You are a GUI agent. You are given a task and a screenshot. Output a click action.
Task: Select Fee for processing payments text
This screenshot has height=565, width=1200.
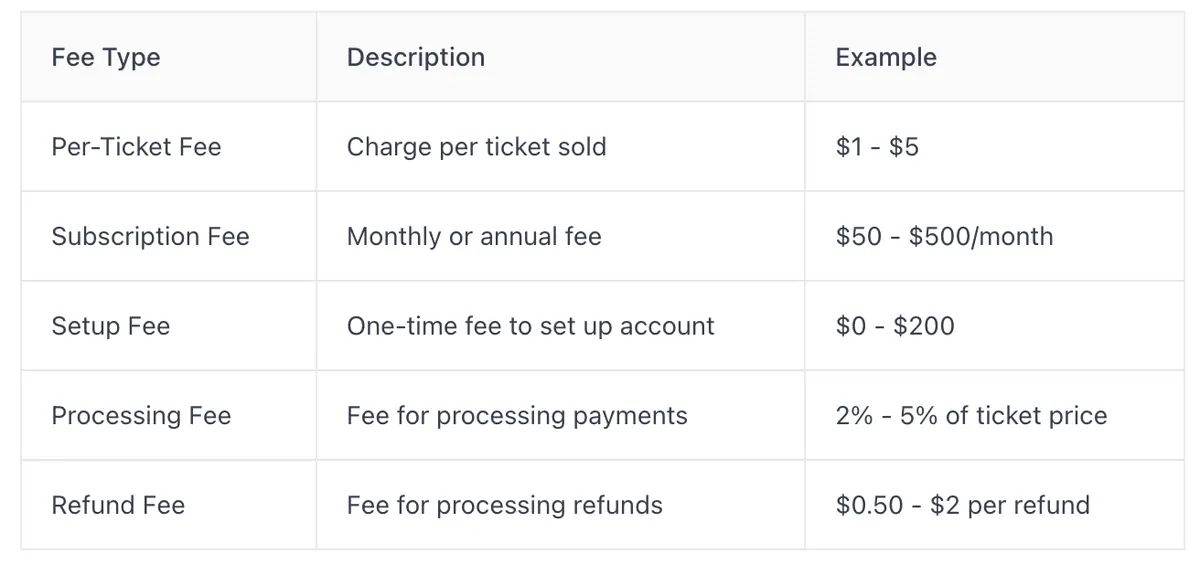click(517, 416)
